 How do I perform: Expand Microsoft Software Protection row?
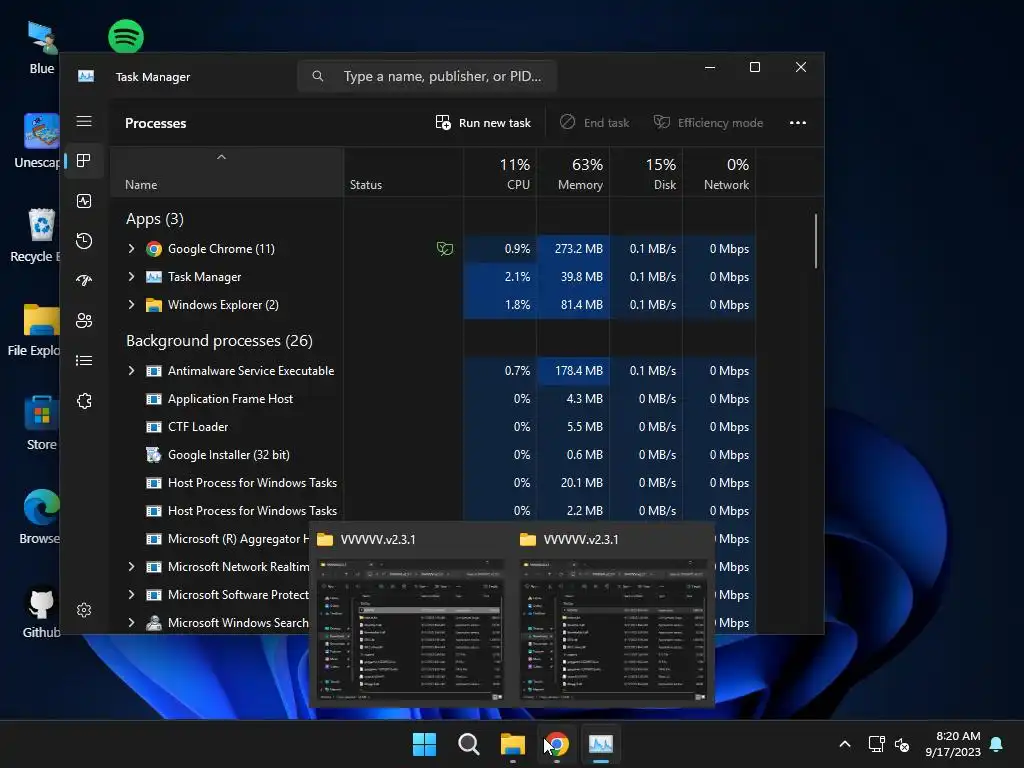coord(131,595)
